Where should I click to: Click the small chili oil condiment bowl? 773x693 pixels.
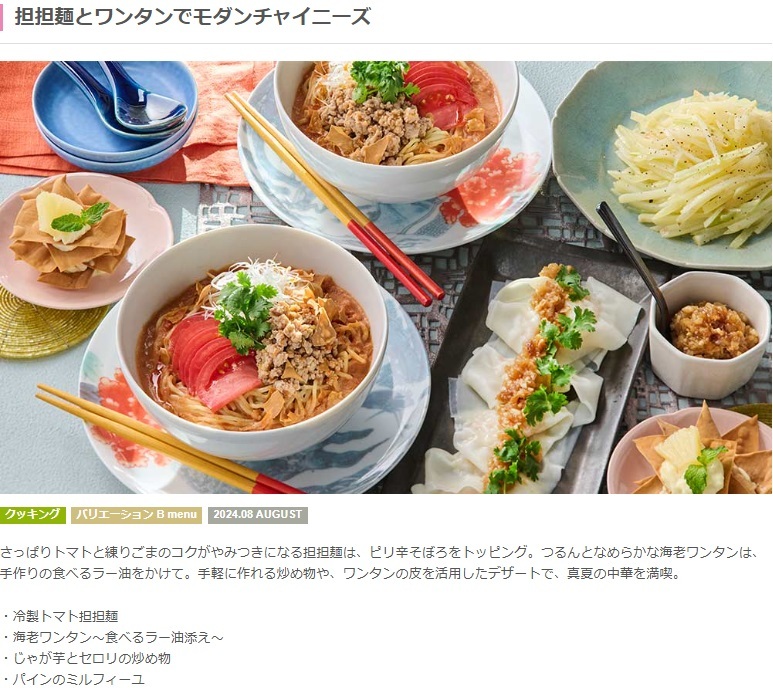tap(709, 334)
